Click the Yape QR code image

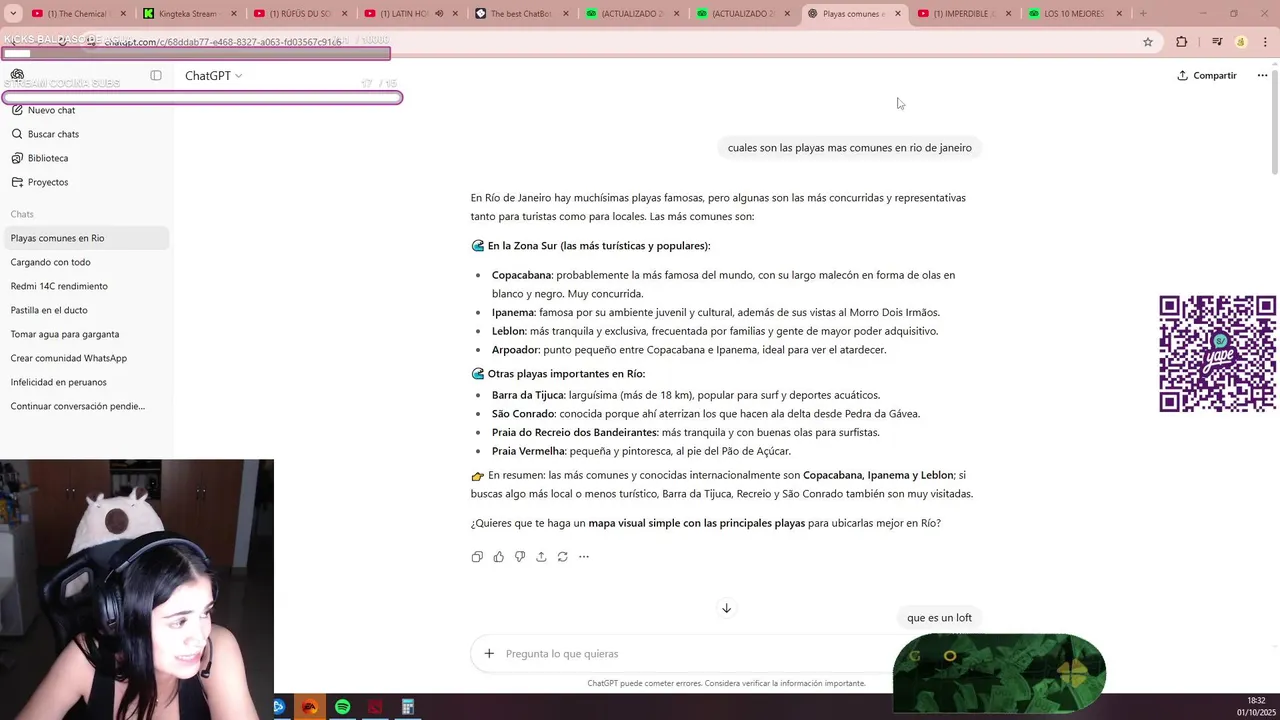(1217, 353)
